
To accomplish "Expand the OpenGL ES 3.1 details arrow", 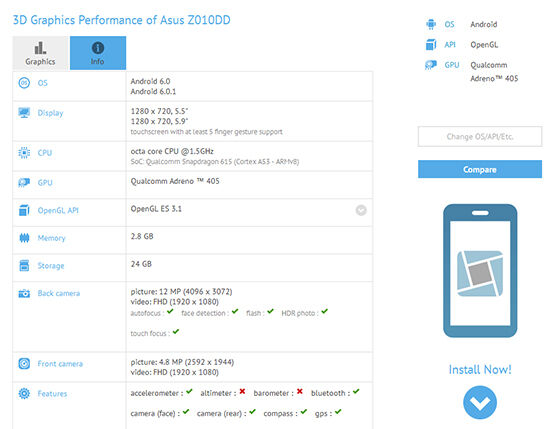I will (361, 210).
